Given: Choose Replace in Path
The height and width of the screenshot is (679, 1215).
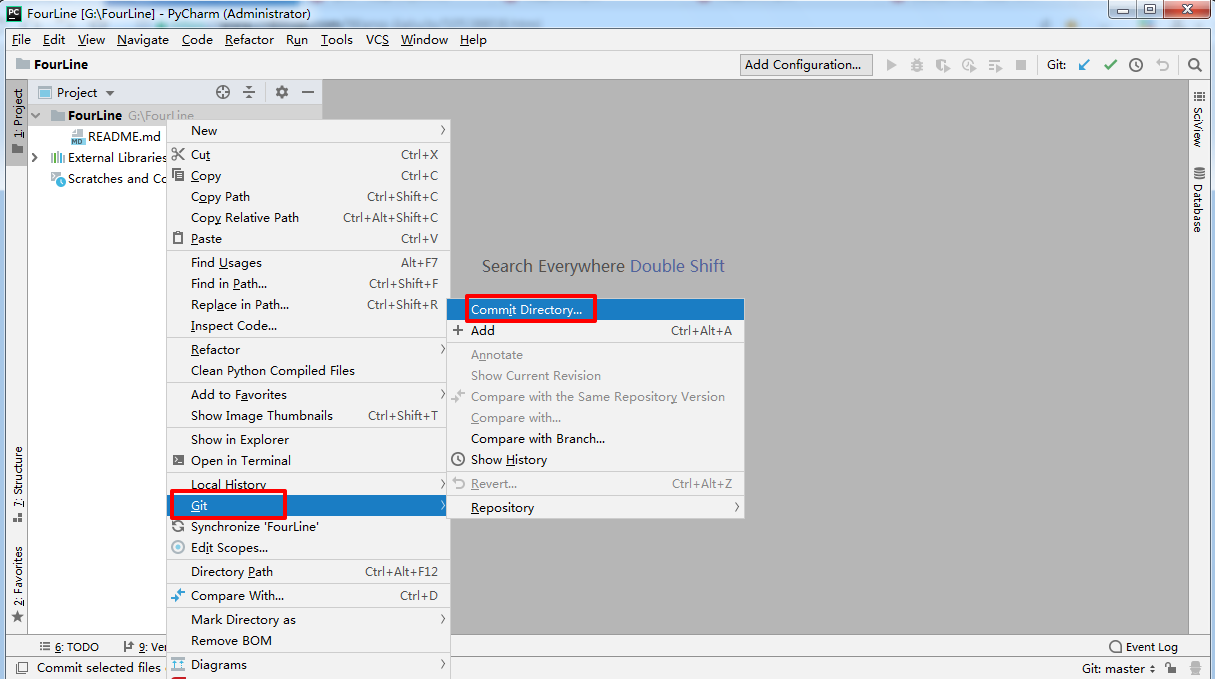Looking at the screenshot, I should (x=308, y=305).
